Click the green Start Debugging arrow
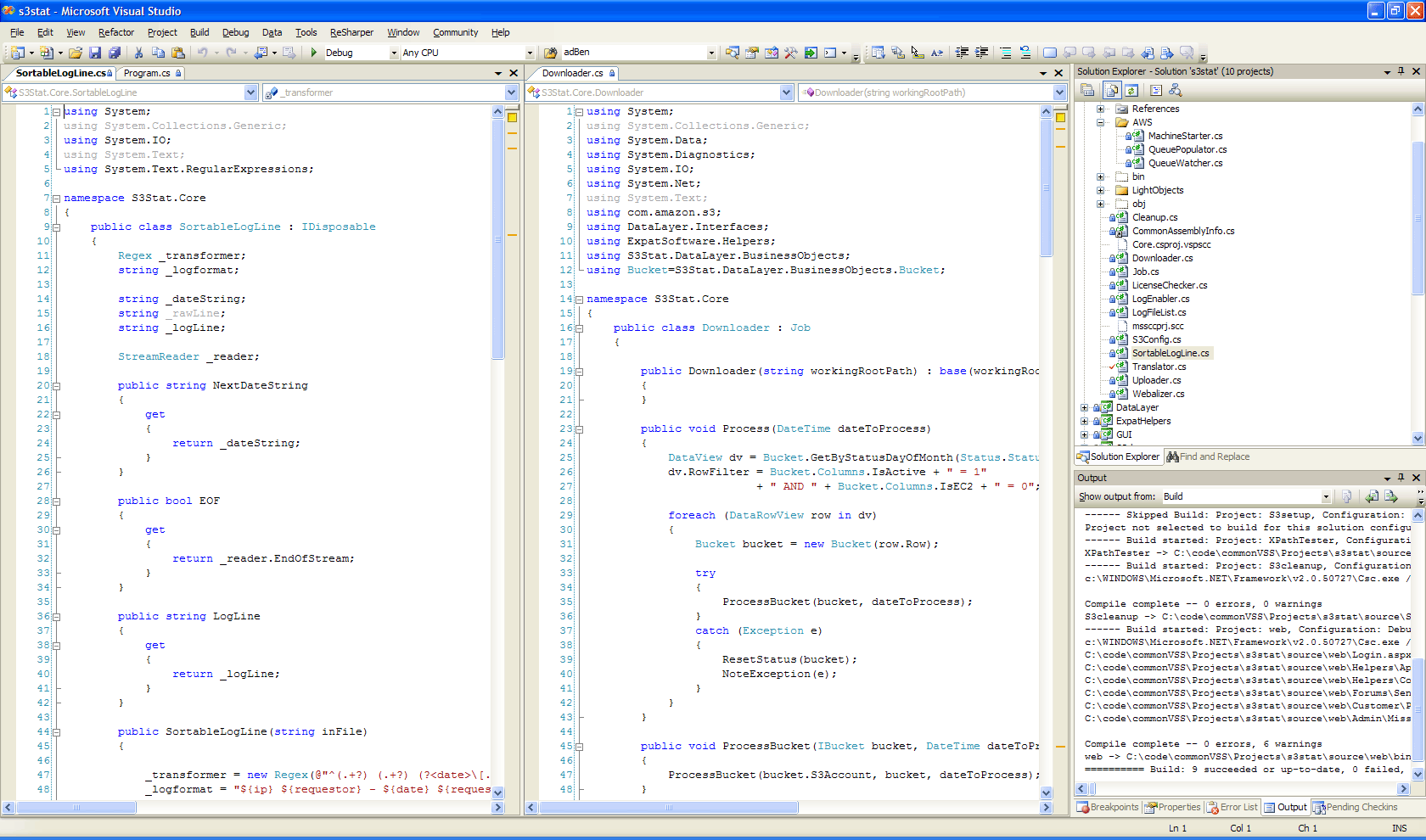 [314, 53]
